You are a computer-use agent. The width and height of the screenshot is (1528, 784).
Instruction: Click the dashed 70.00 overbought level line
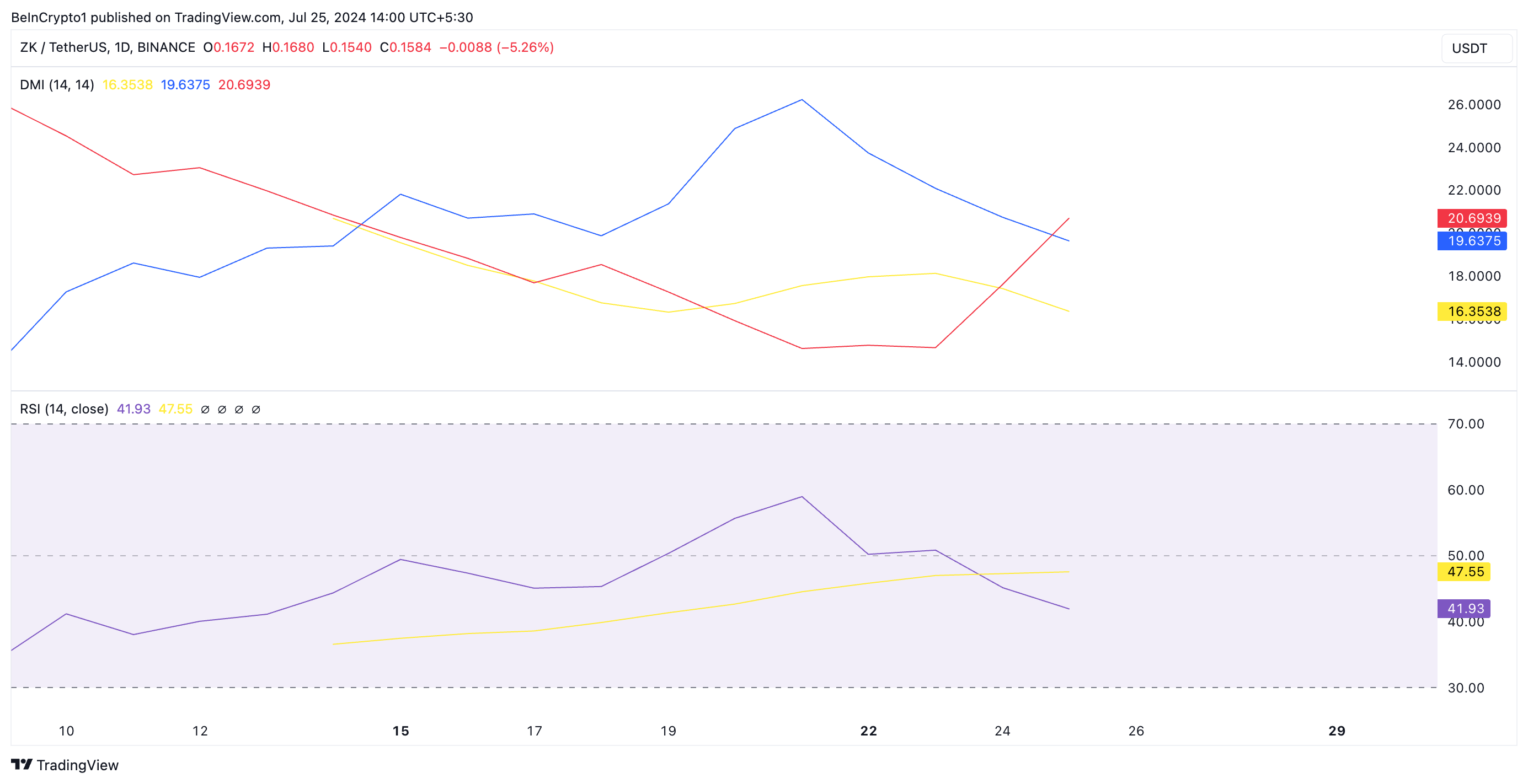click(712, 423)
